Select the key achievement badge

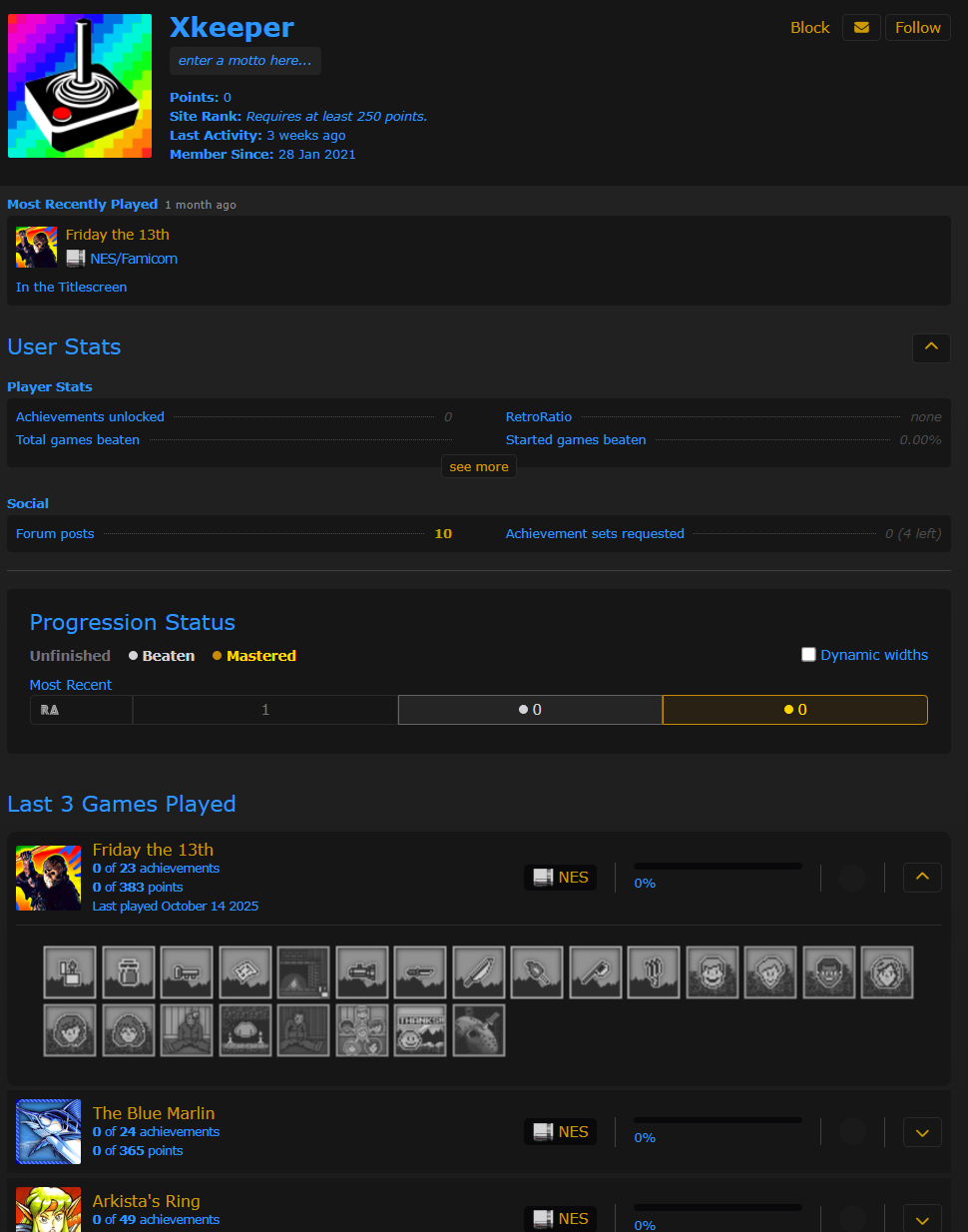pyautogui.click(x=187, y=972)
